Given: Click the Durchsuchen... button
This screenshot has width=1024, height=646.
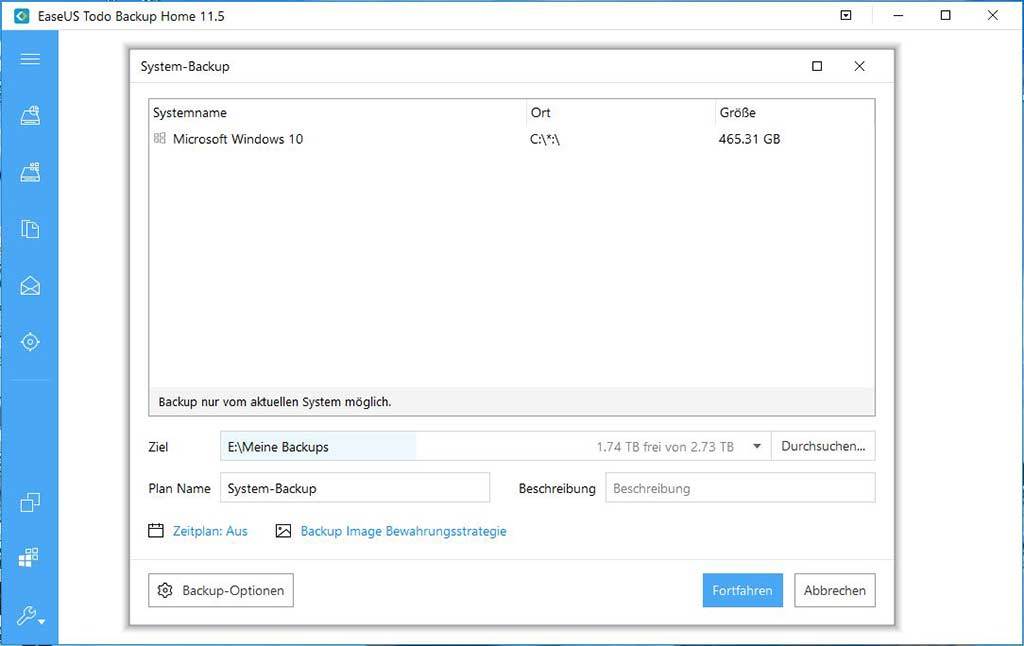Looking at the screenshot, I should click(823, 446).
